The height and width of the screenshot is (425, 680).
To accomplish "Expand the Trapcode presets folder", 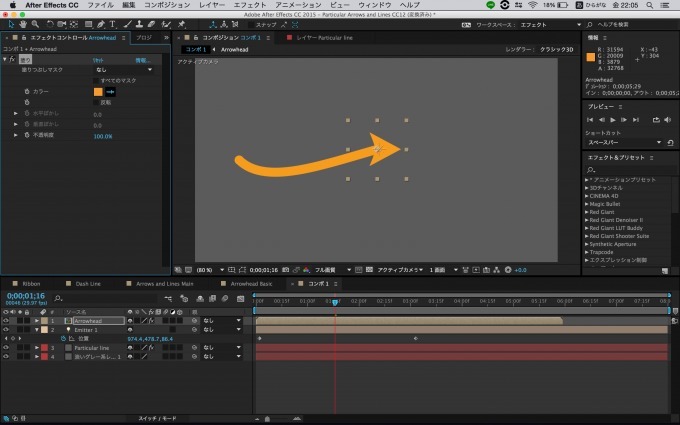I will [588, 251].
